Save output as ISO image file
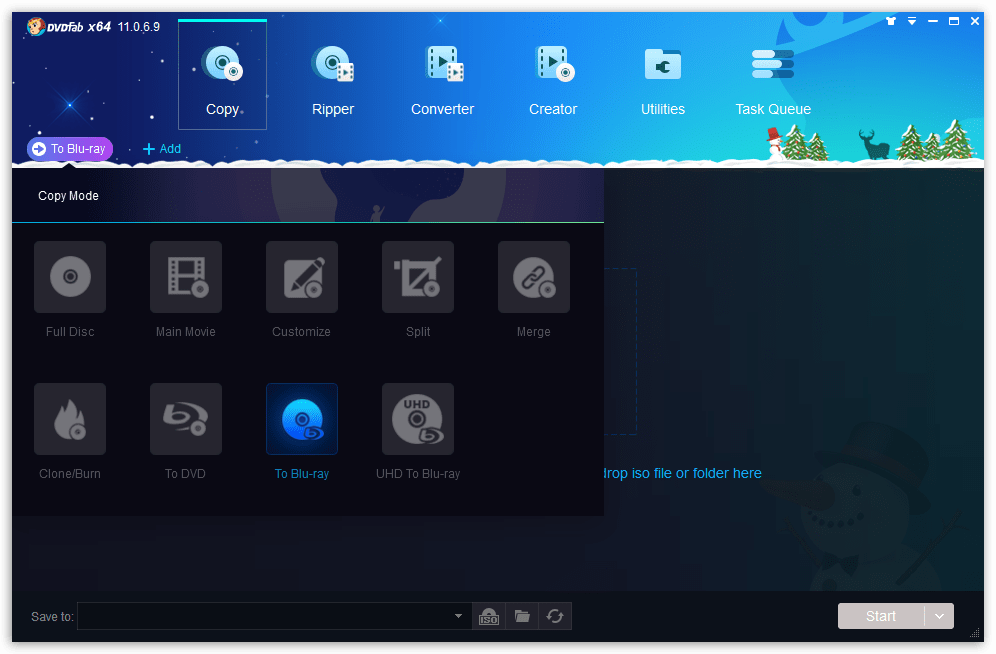Image resolution: width=996 pixels, height=654 pixels. pyautogui.click(x=488, y=616)
